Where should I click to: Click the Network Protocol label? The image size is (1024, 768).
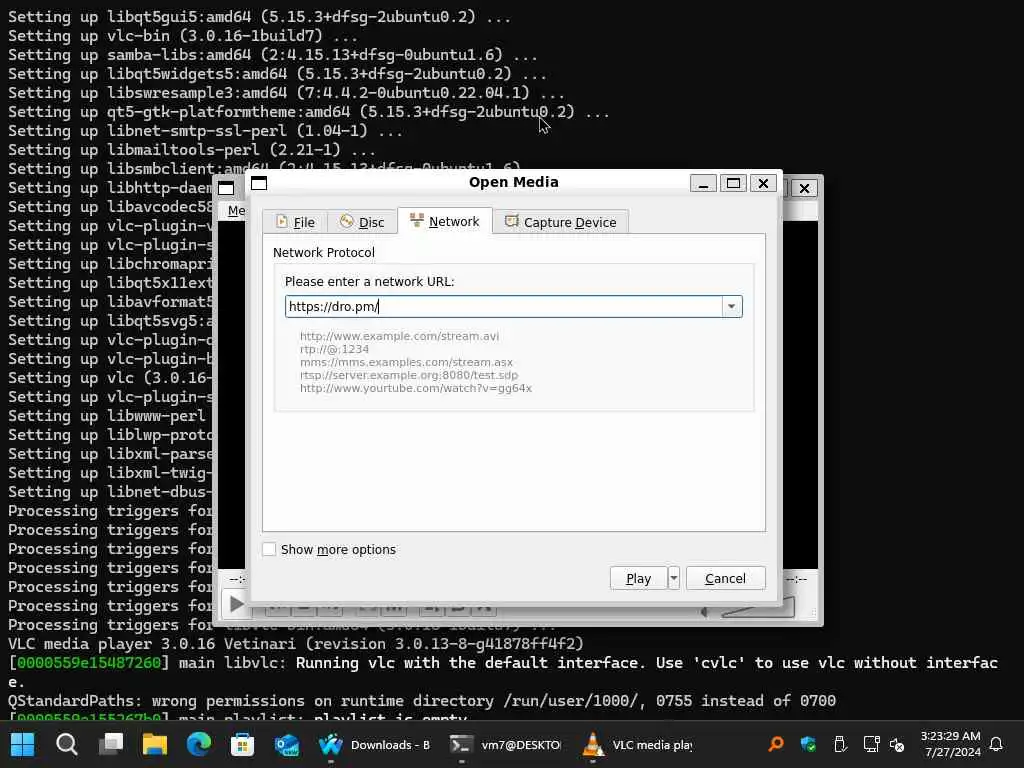(324, 252)
